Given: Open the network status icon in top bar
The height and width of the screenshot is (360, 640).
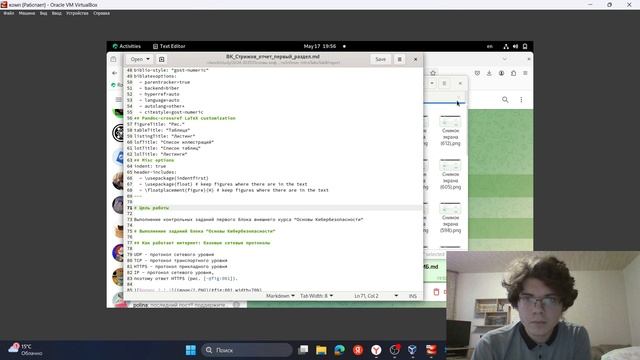Looking at the screenshot, I should click(506, 47).
